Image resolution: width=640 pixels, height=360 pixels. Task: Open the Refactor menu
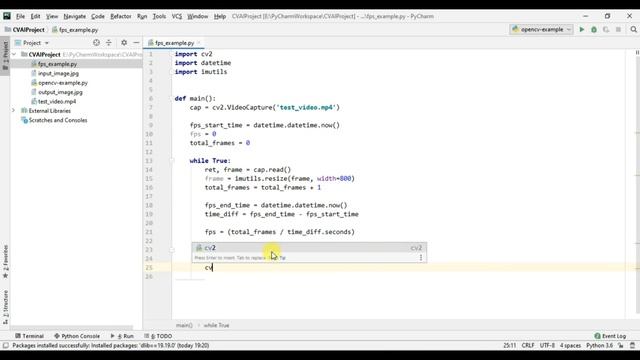point(121,16)
